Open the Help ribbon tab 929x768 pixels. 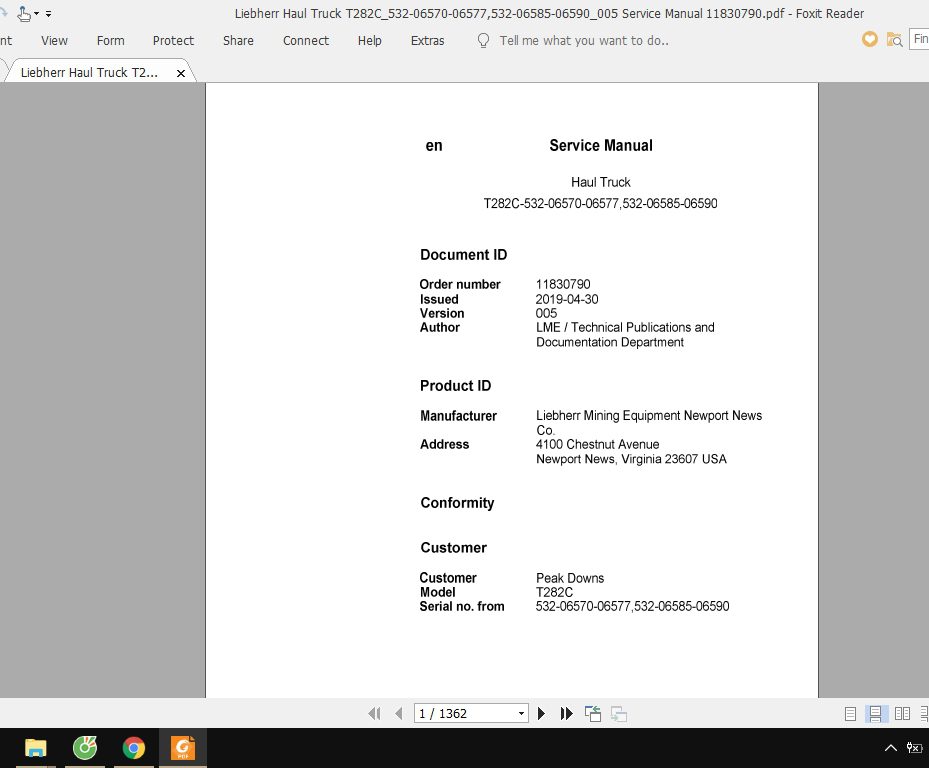click(x=369, y=40)
